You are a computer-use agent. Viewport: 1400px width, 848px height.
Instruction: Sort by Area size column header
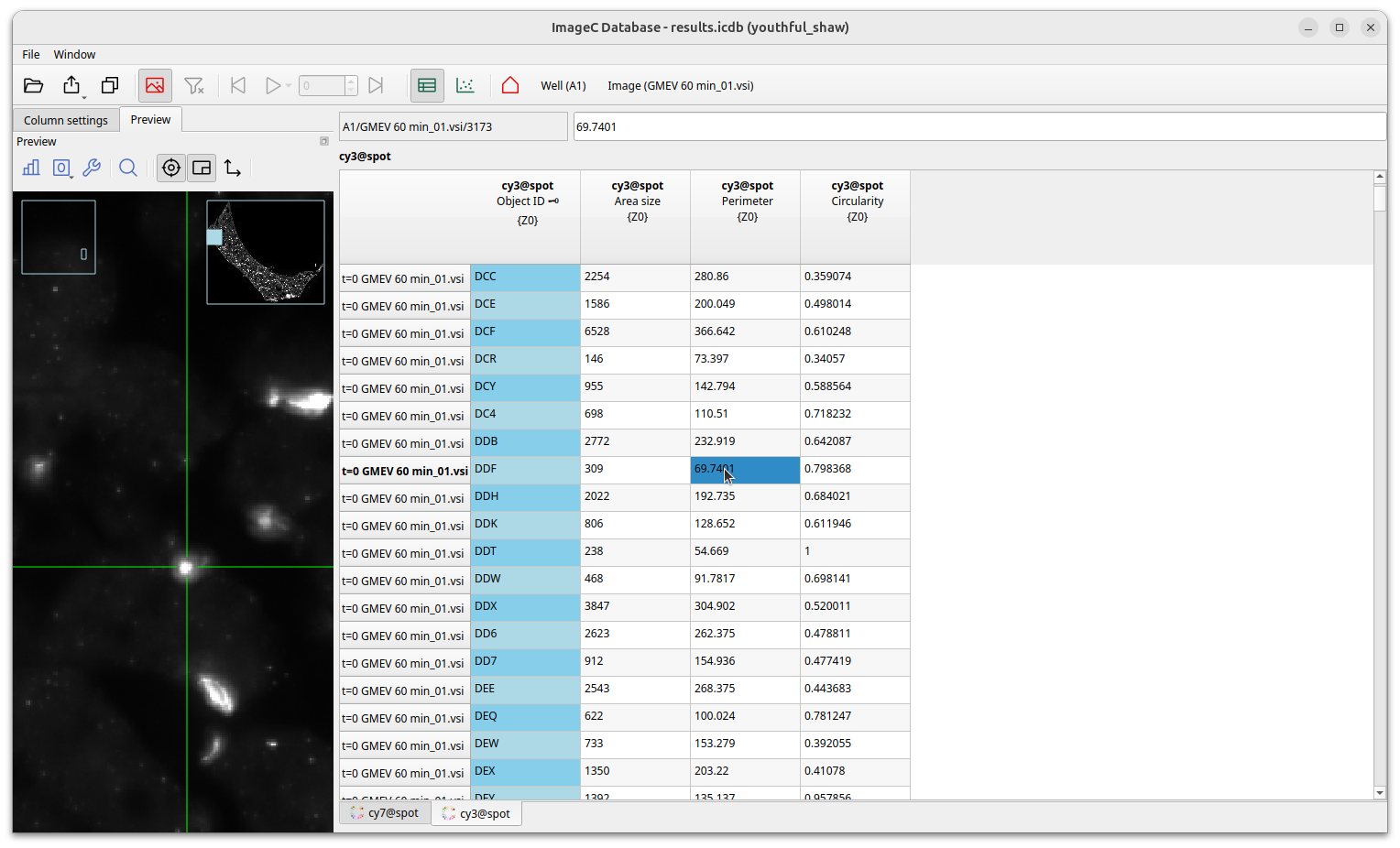[637, 217]
